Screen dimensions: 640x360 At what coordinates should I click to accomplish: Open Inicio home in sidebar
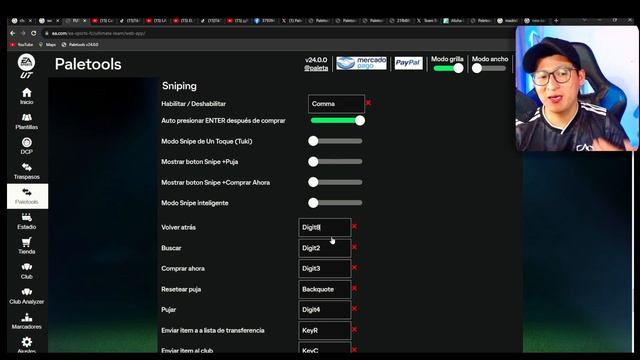pos(27,96)
